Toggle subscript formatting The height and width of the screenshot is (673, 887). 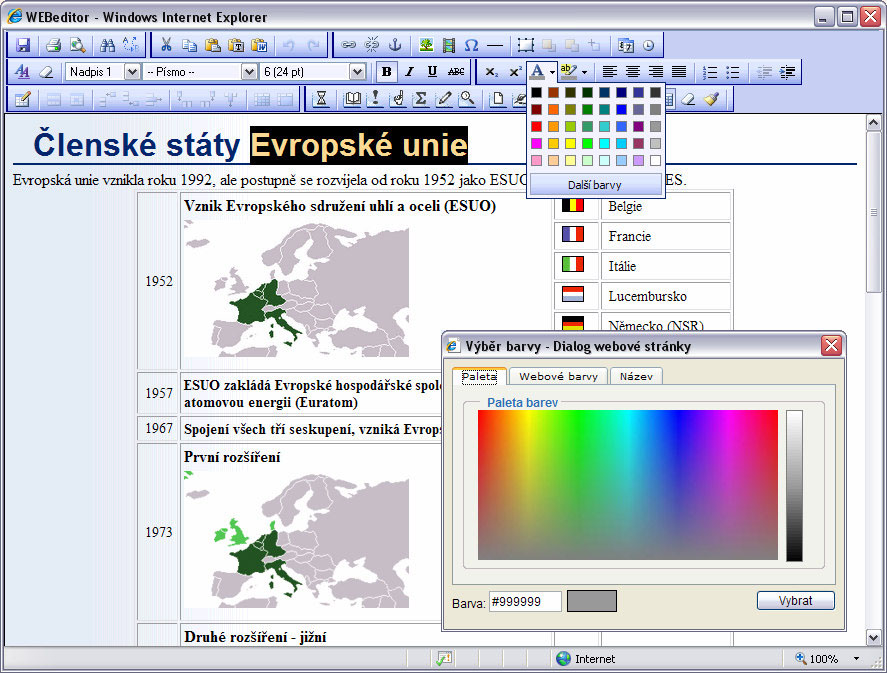[492, 72]
